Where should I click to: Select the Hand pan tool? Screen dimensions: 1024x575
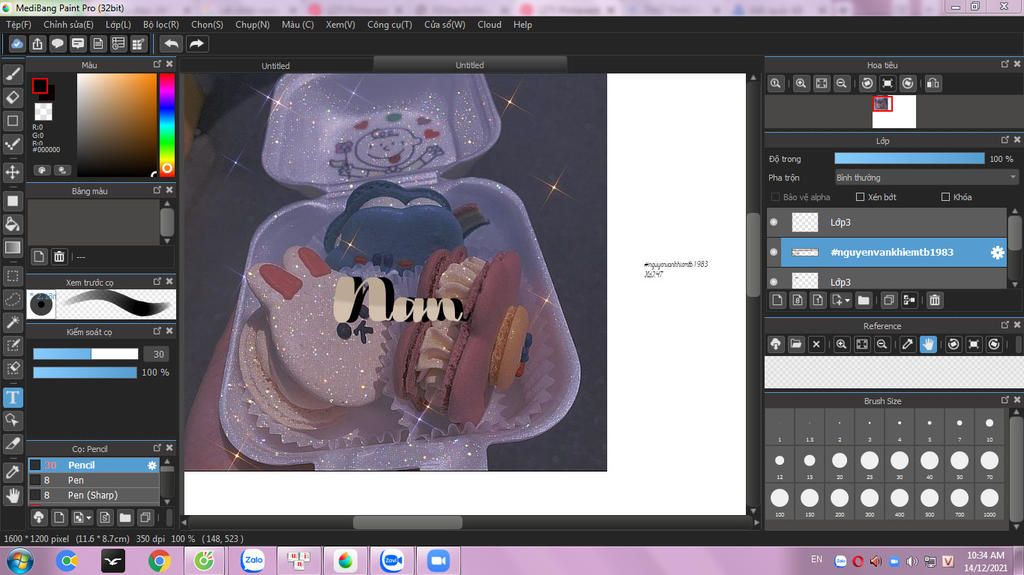12,495
